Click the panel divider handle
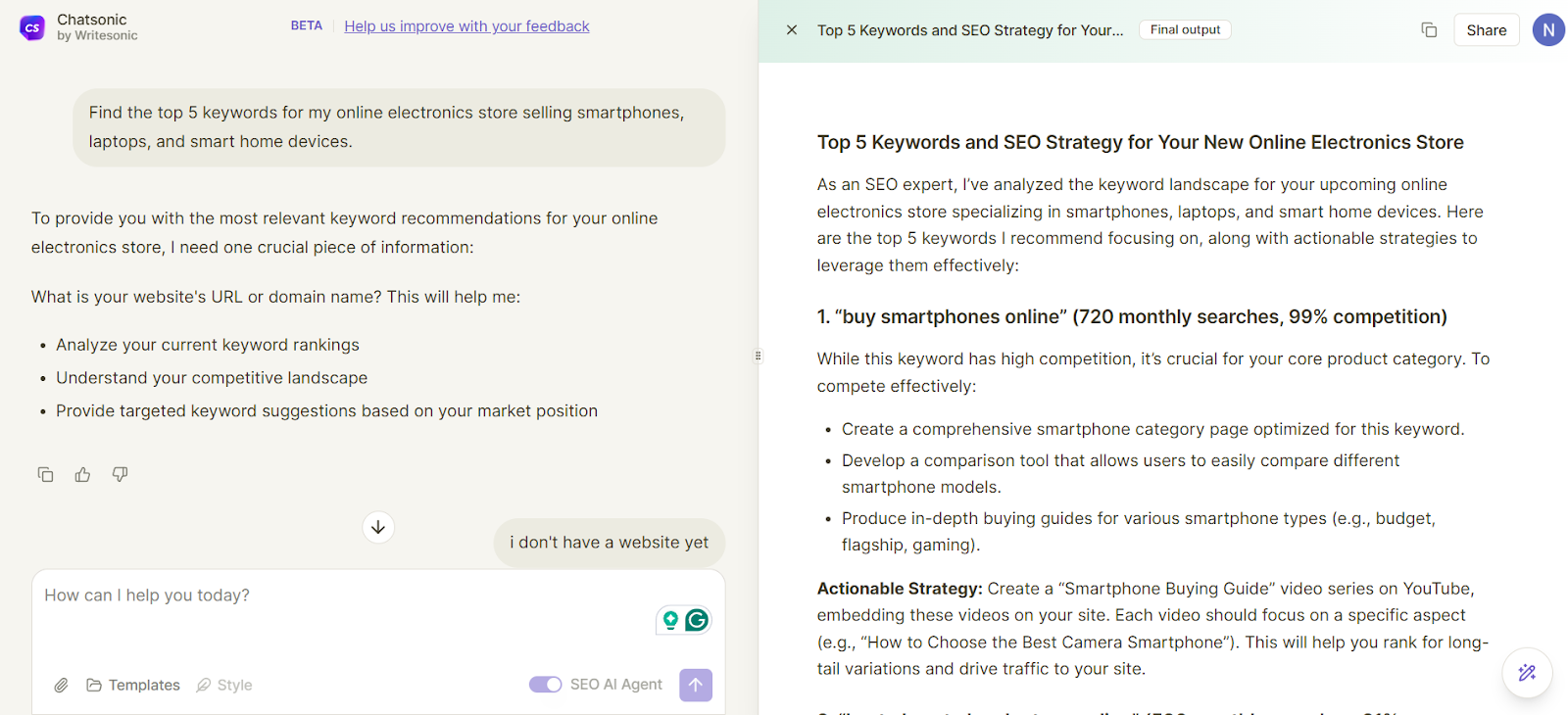Image resolution: width=1568 pixels, height=715 pixels. pos(758,357)
